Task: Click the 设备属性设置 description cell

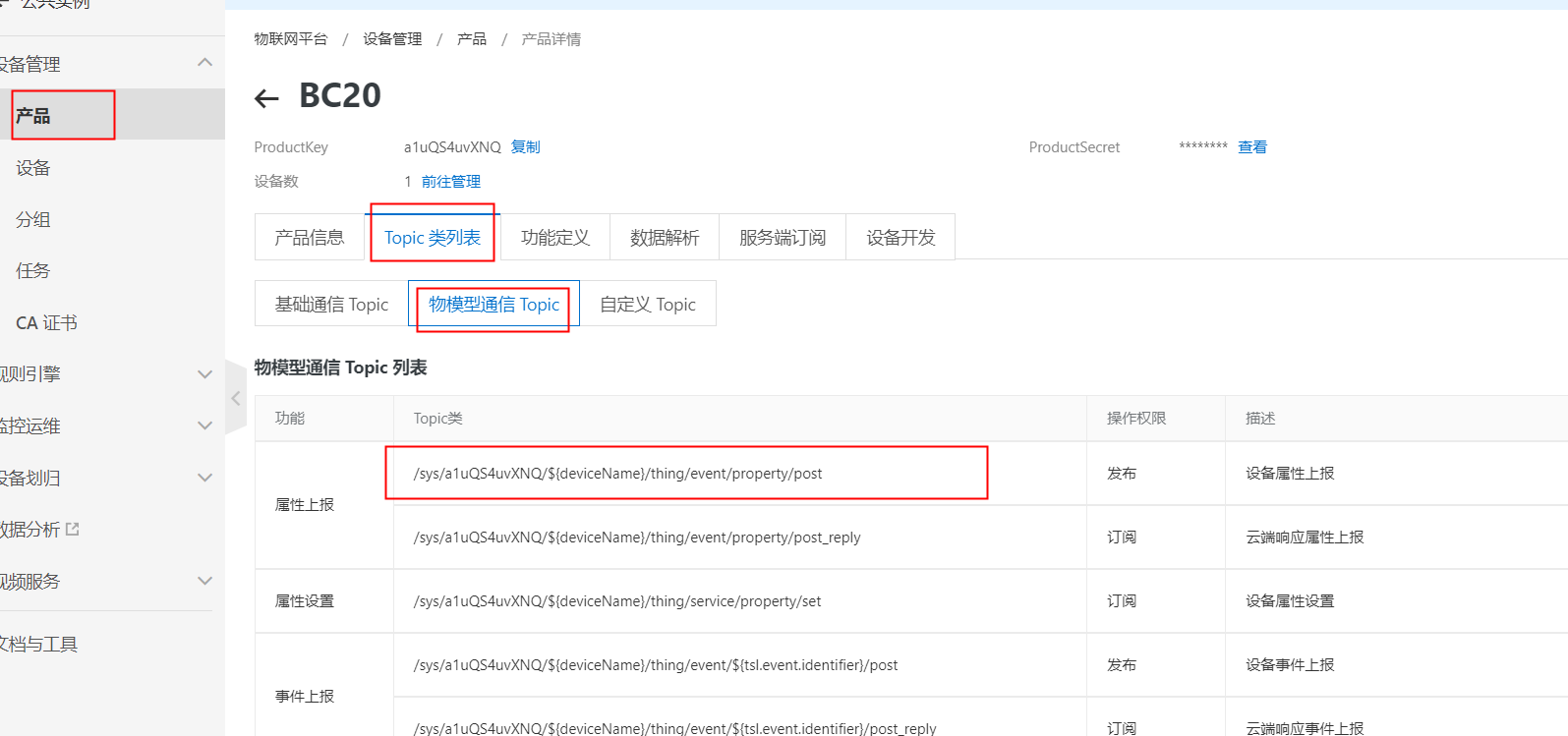Action: pyautogui.click(x=1290, y=601)
